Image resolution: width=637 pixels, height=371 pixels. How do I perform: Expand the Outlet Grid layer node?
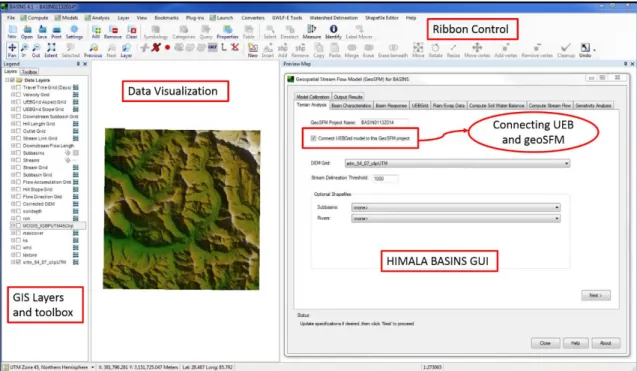(x=13, y=131)
